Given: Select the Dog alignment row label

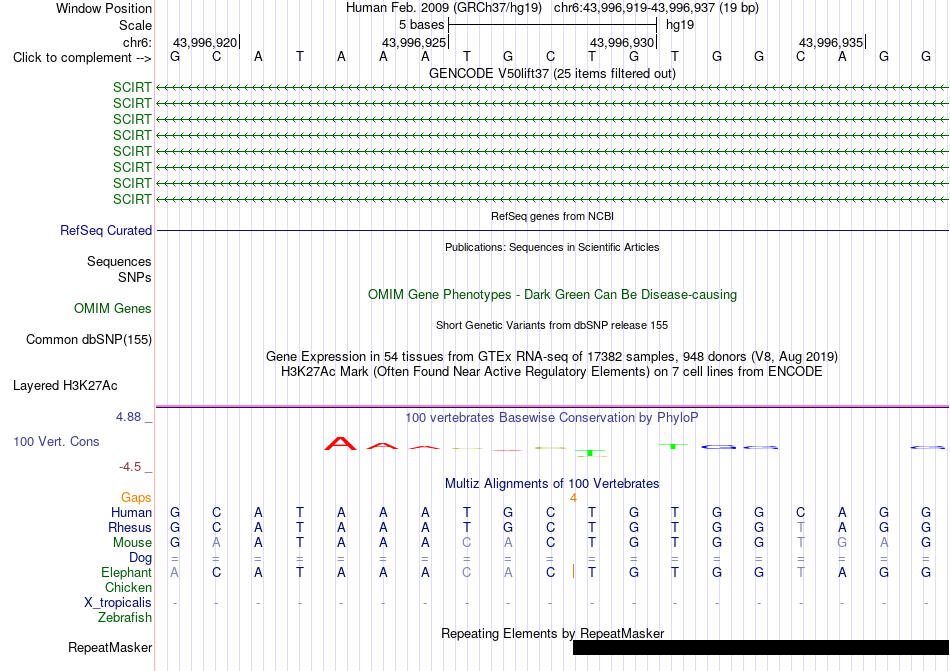Looking at the screenshot, I should coord(140,557).
